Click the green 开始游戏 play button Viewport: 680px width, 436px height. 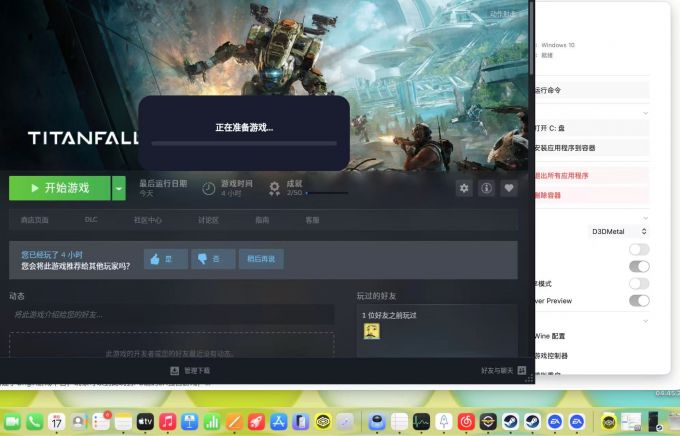click(60, 188)
